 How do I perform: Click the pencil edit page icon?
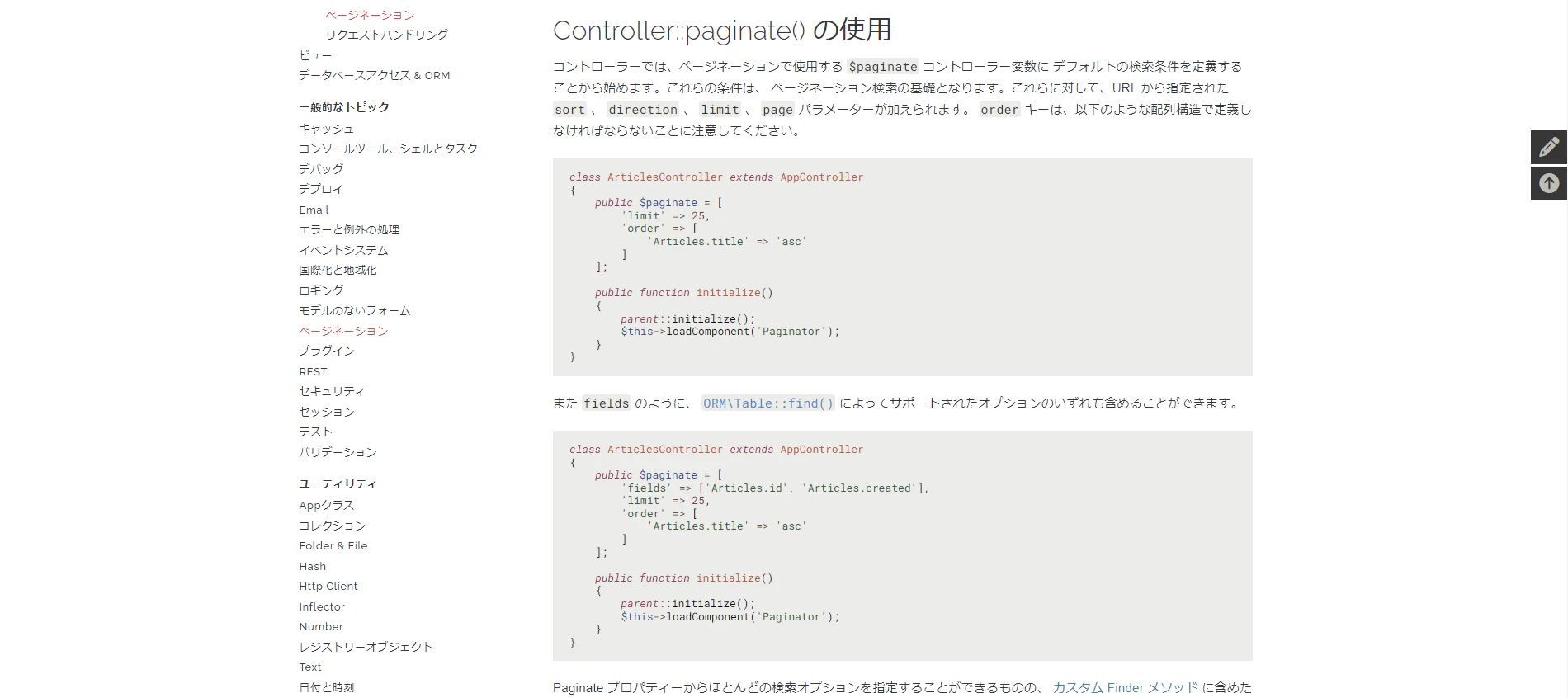pos(1549,147)
